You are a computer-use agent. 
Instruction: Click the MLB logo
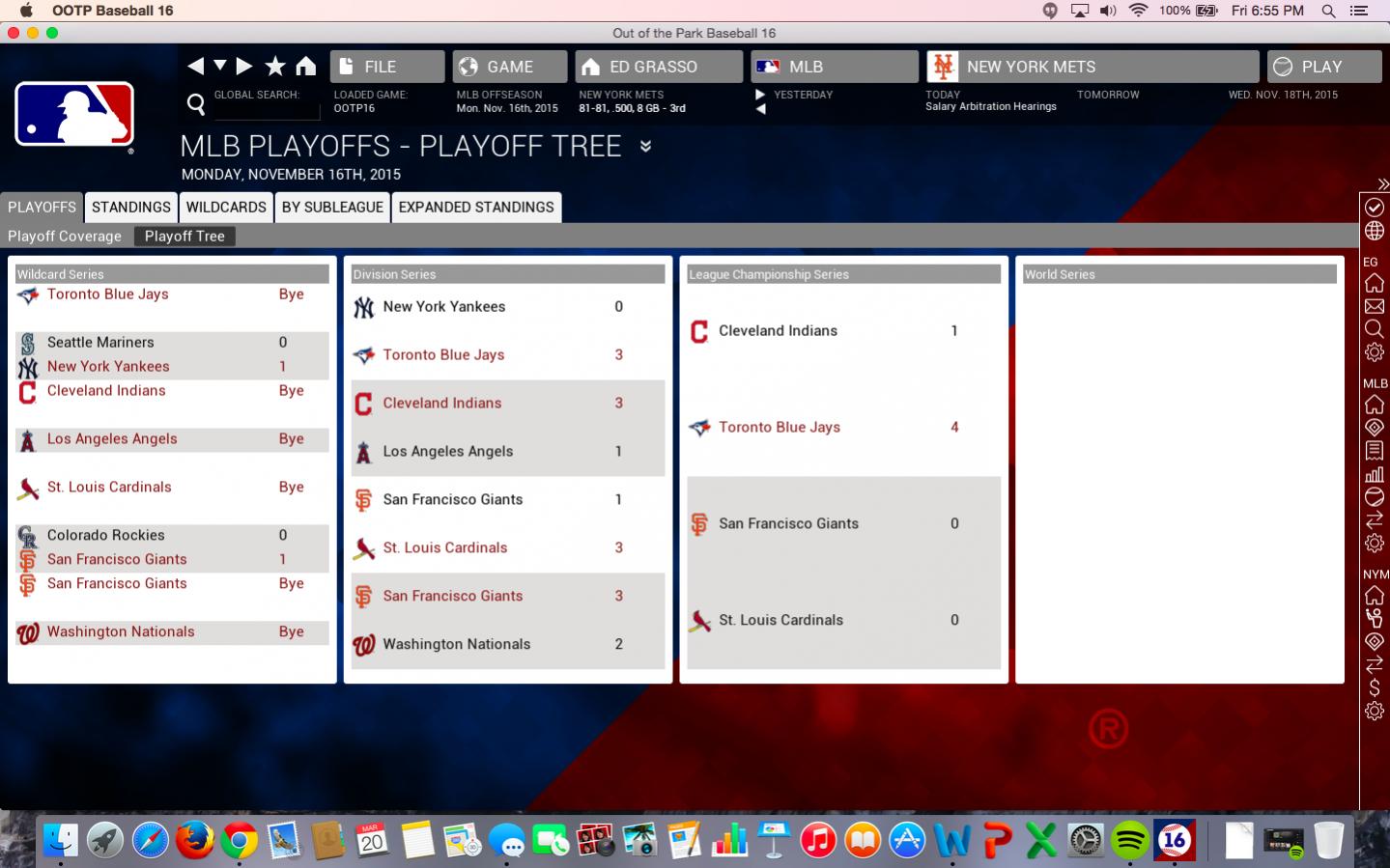[74, 114]
